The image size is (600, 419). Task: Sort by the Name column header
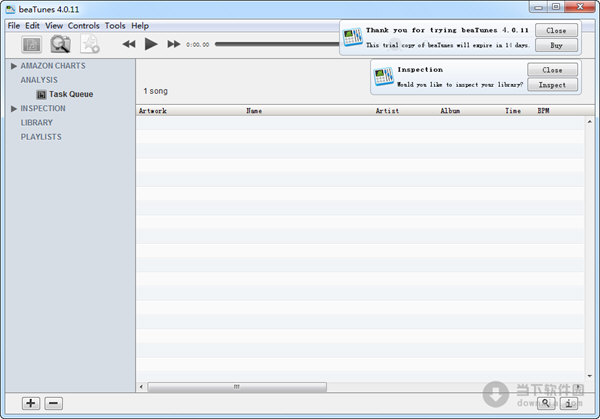(254, 111)
